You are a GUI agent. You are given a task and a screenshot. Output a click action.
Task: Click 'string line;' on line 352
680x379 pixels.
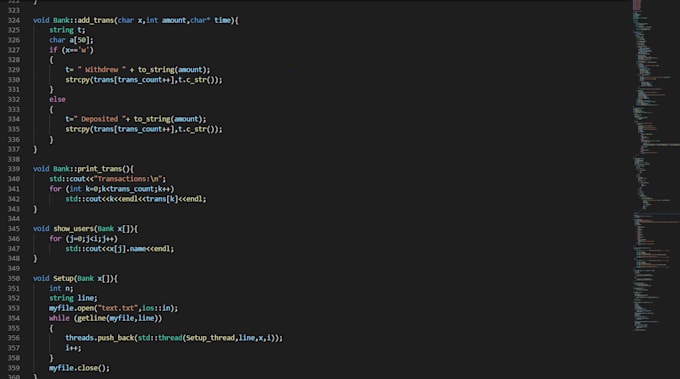pos(73,298)
